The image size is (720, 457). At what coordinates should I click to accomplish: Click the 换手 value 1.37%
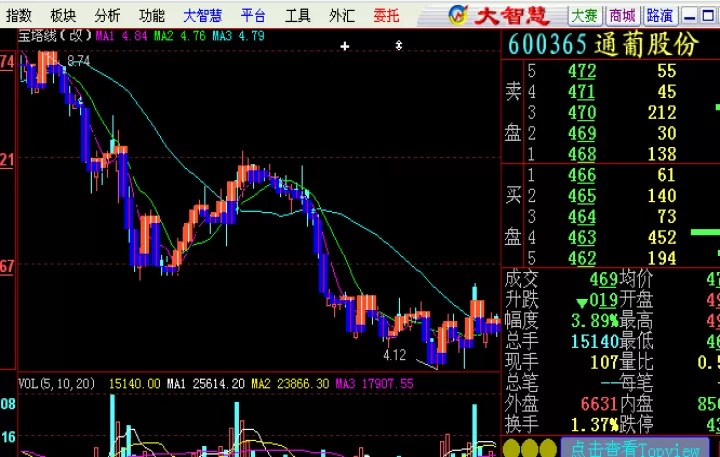click(x=595, y=425)
